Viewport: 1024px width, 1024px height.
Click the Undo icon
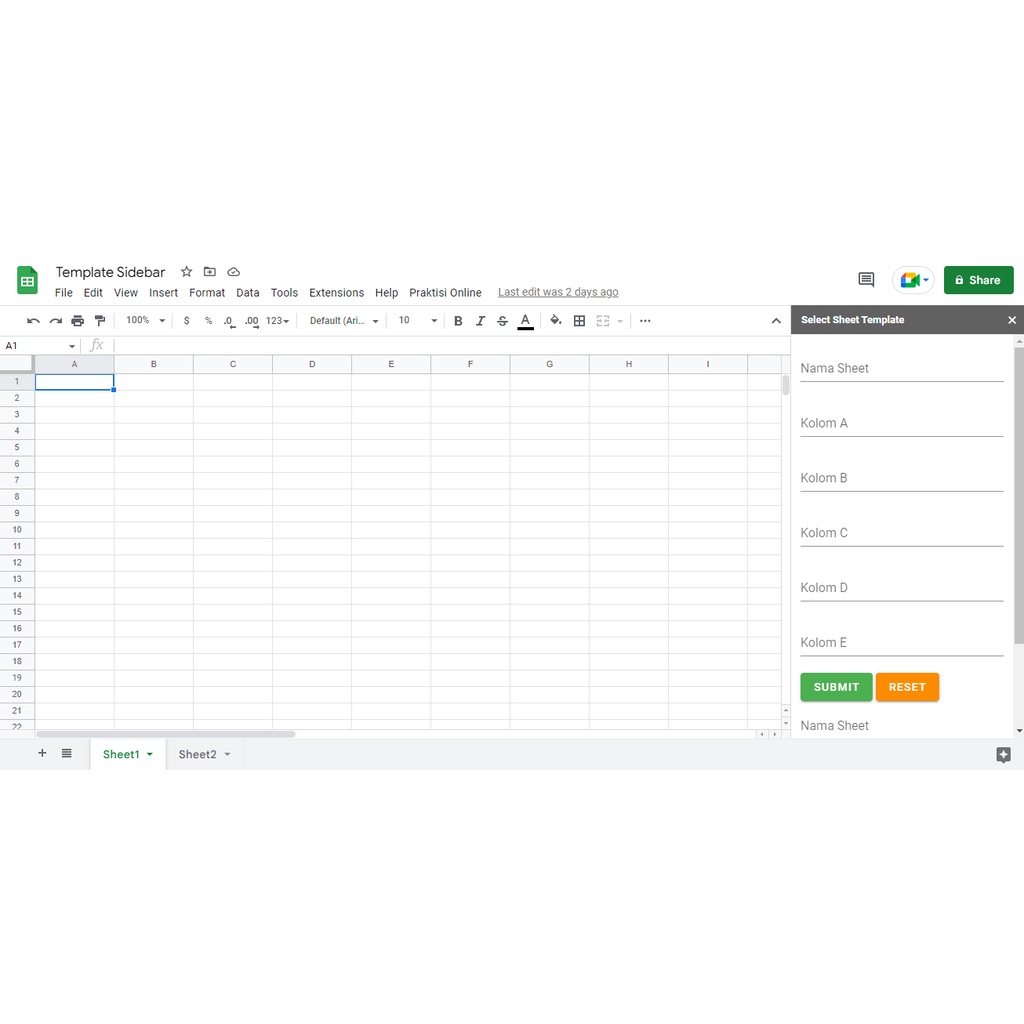[x=33, y=320]
